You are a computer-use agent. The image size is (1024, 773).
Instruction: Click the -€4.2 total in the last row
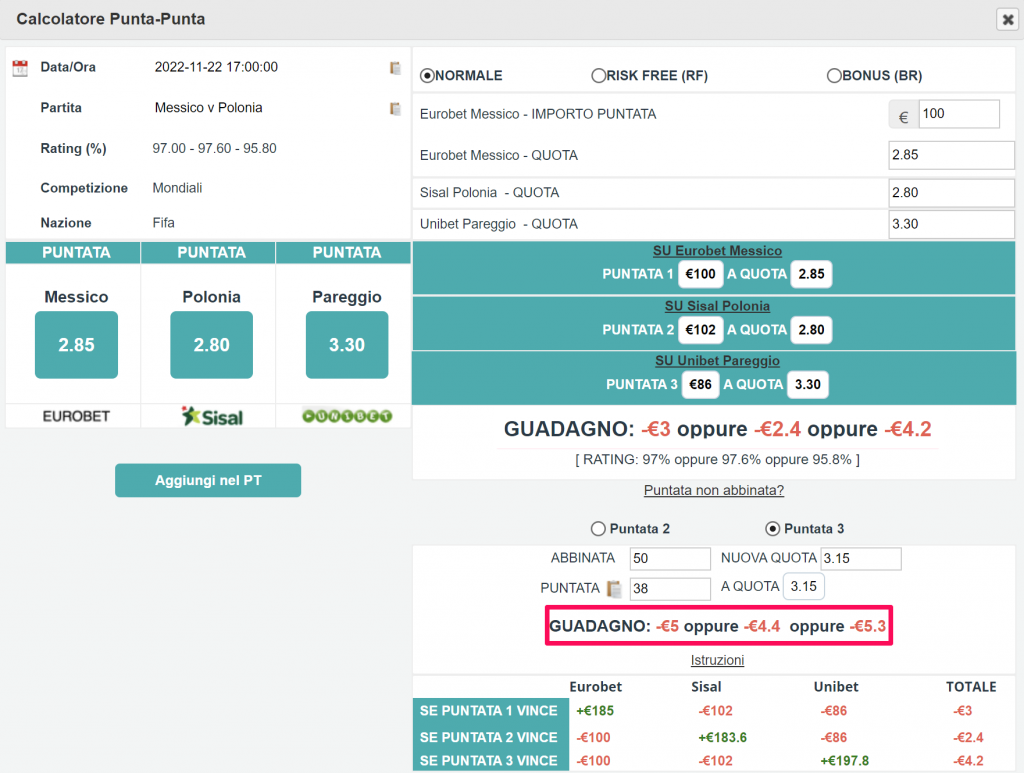coord(968,761)
